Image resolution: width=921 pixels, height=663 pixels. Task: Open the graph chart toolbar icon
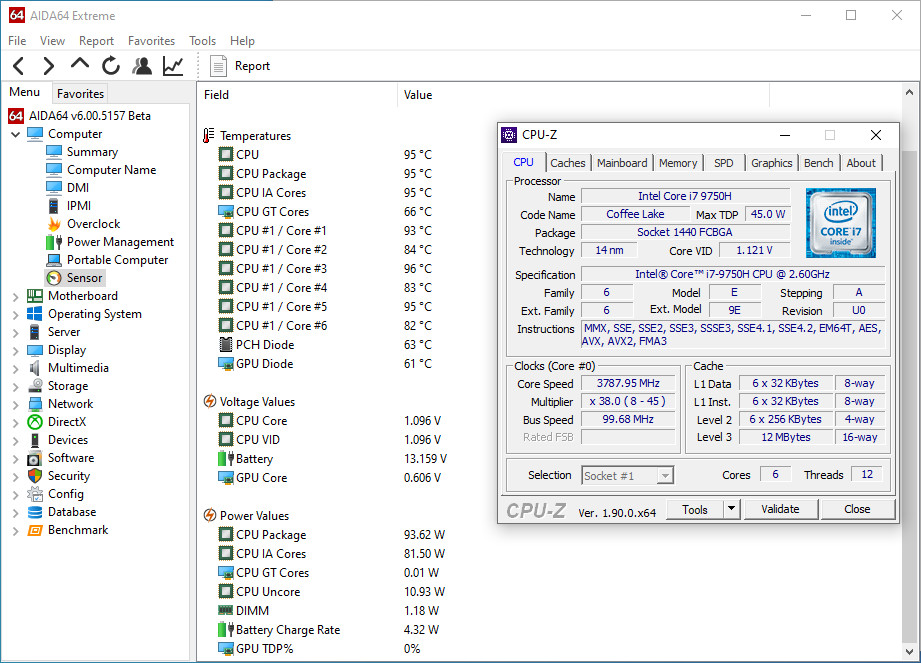(x=173, y=66)
